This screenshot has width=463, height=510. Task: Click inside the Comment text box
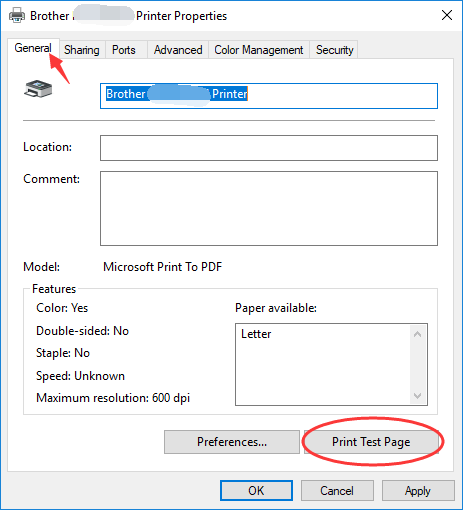pos(269,209)
